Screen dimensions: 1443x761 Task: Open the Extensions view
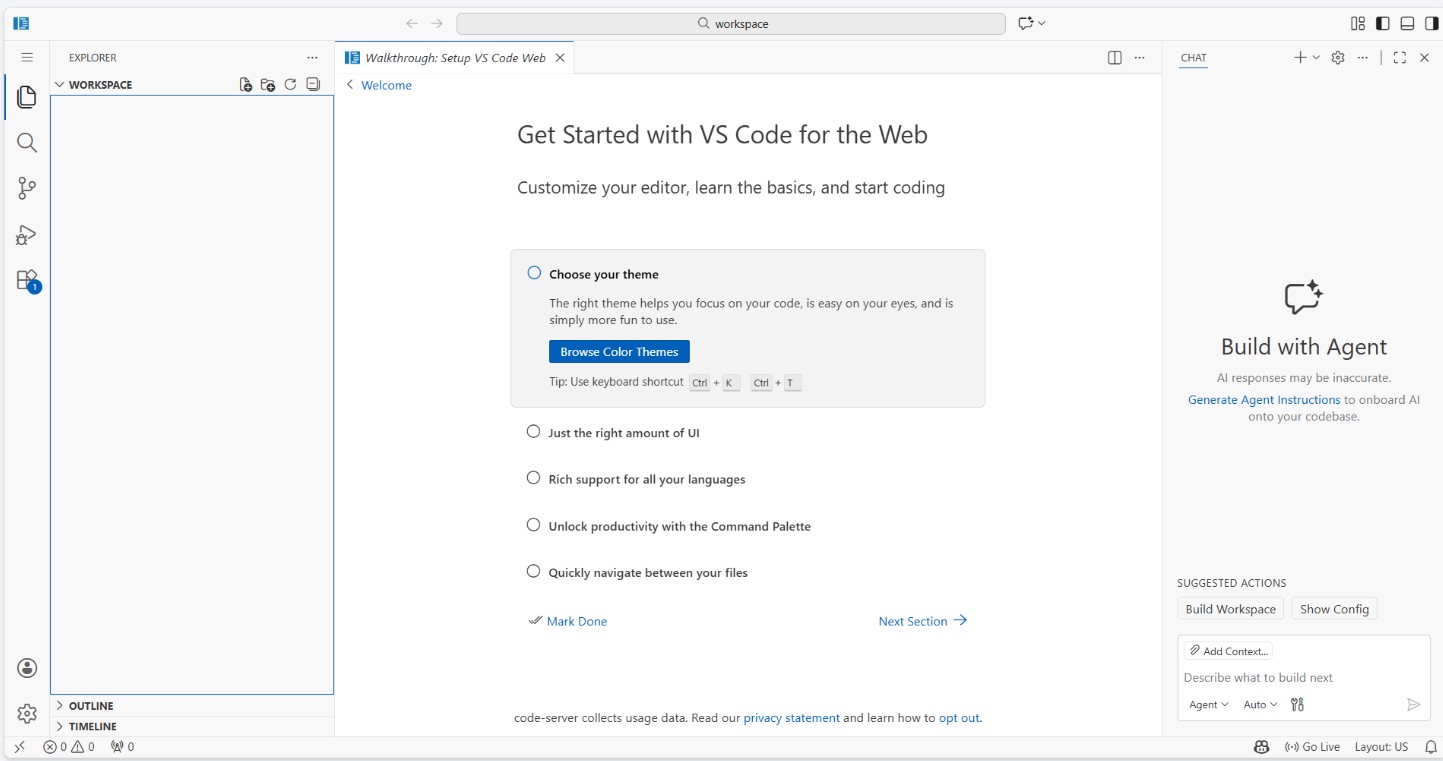tap(27, 281)
